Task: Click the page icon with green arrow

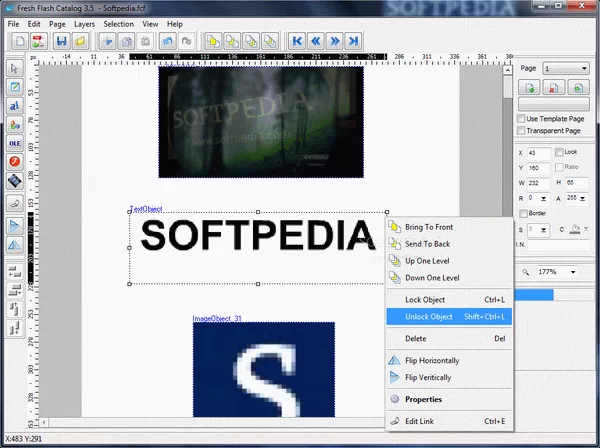Action: pyautogui.click(x=578, y=87)
